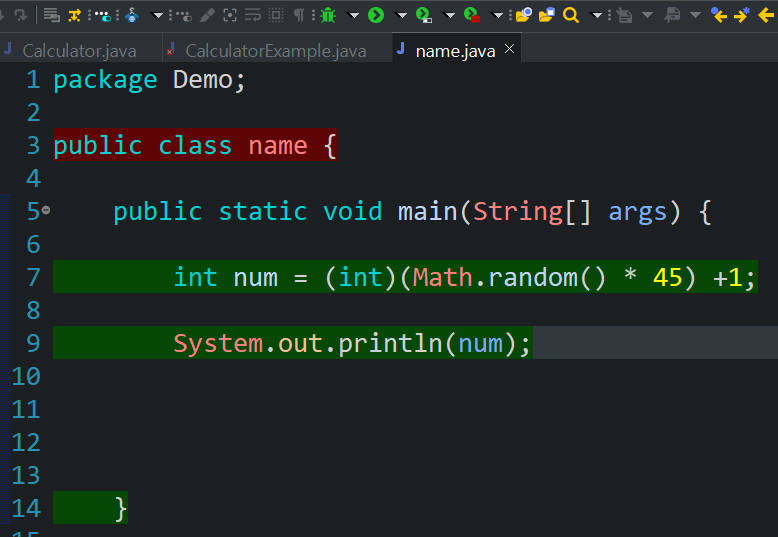Click Java file icon on name.java tab
778x537 pixels.
401,48
